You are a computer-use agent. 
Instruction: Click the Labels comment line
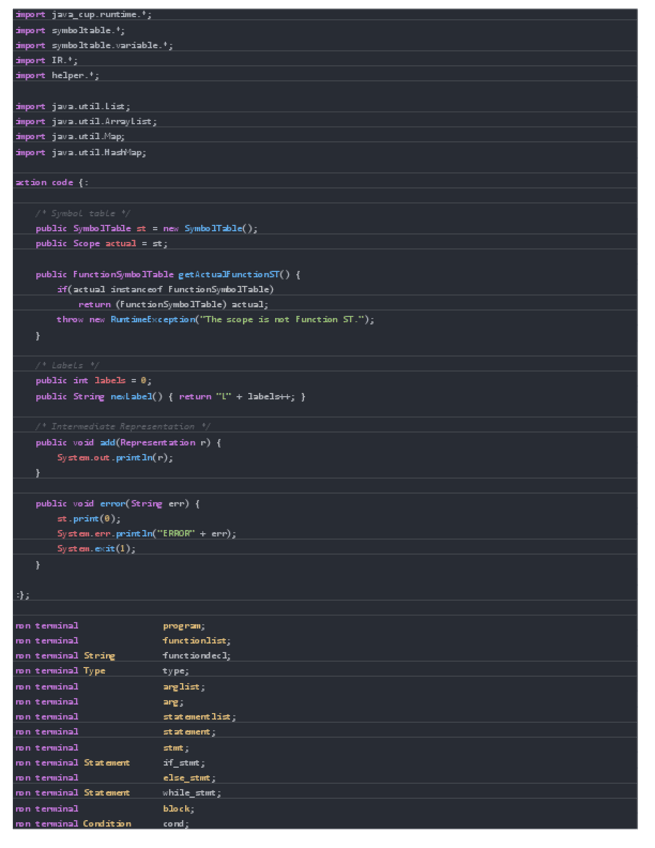[68, 366]
